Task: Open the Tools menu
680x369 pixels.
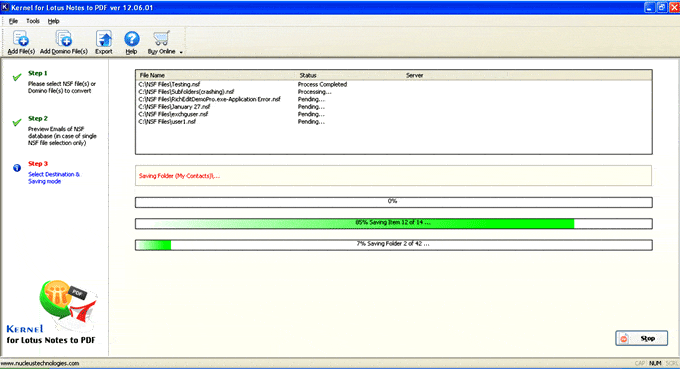Action: click(33, 21)
